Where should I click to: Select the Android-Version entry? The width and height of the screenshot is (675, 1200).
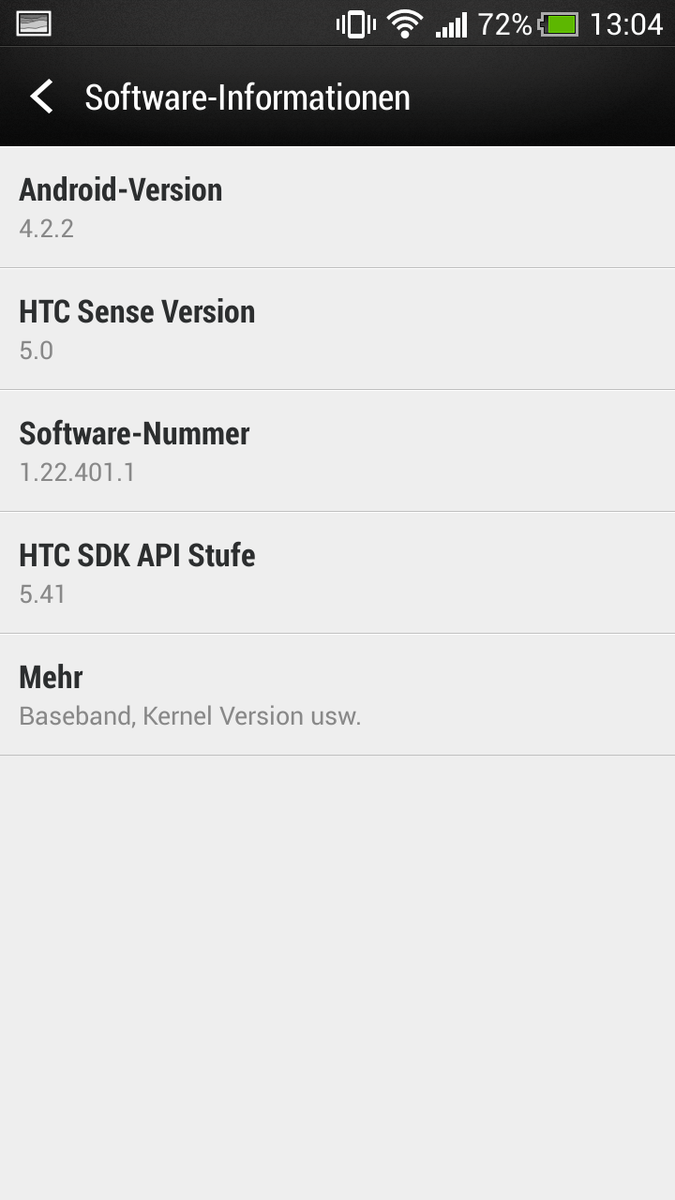point(337,207)
